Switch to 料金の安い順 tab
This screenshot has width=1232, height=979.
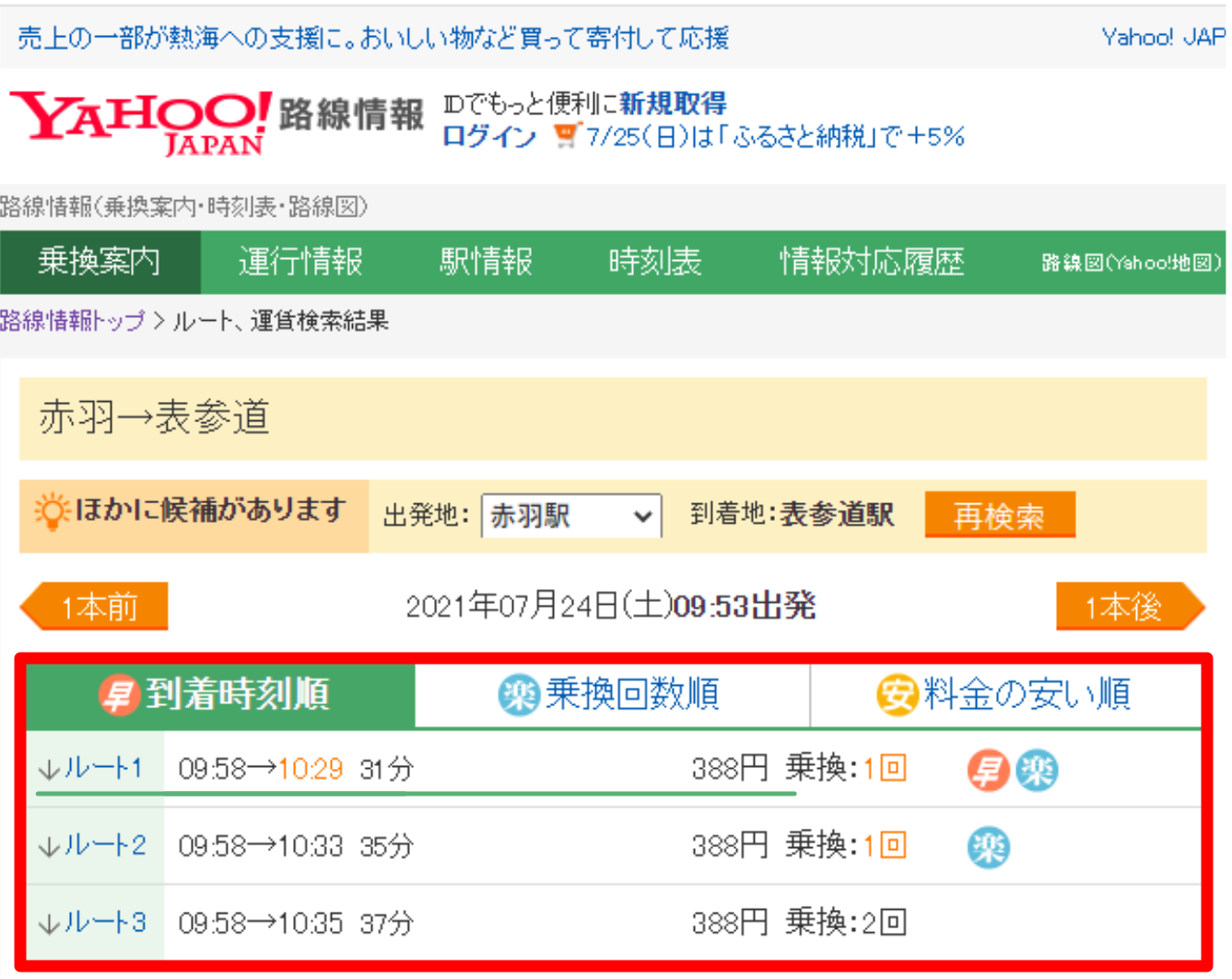tap(1005, 695)
